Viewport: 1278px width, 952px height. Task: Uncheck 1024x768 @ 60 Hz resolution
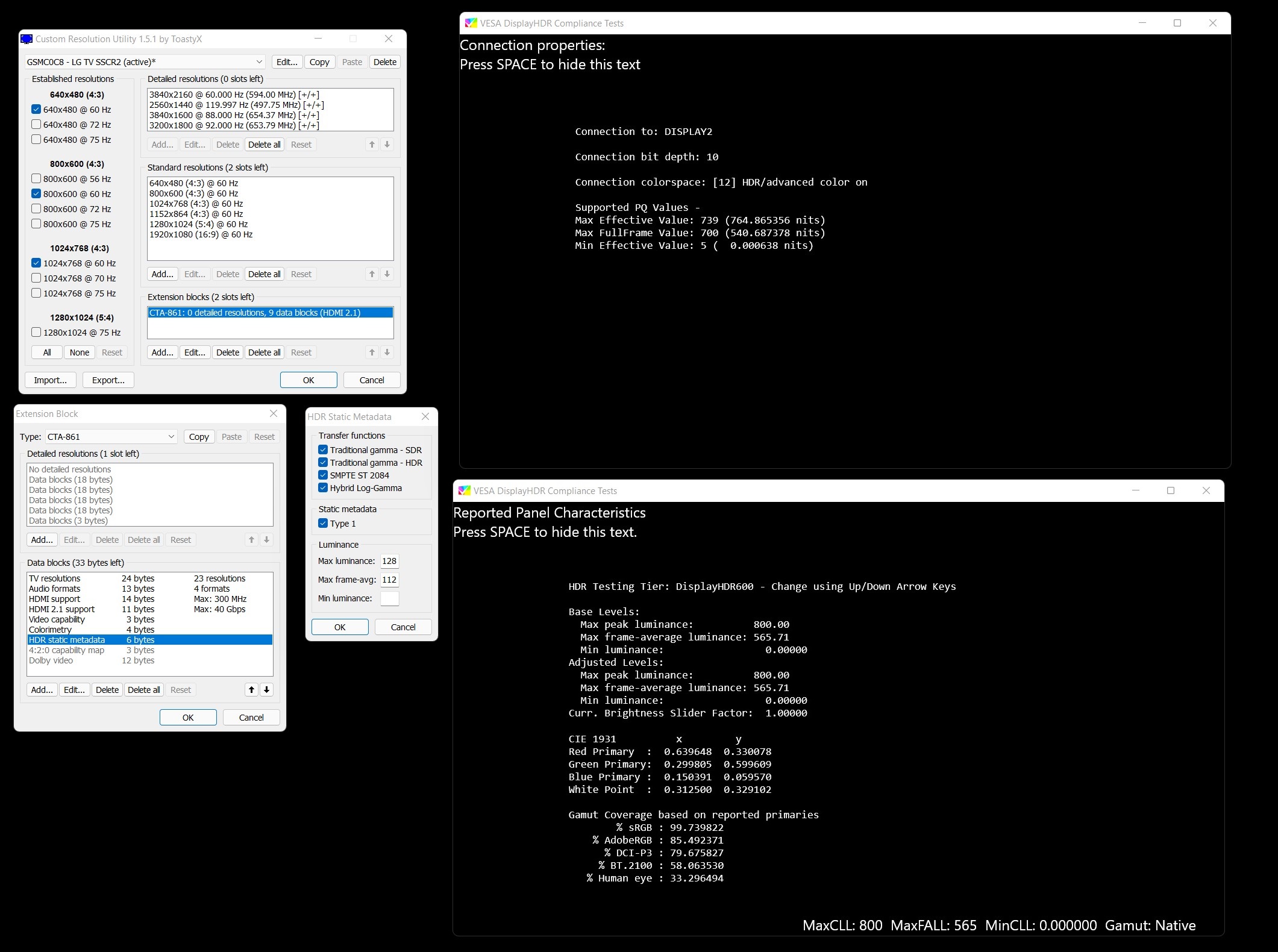(x=36, y=263)
